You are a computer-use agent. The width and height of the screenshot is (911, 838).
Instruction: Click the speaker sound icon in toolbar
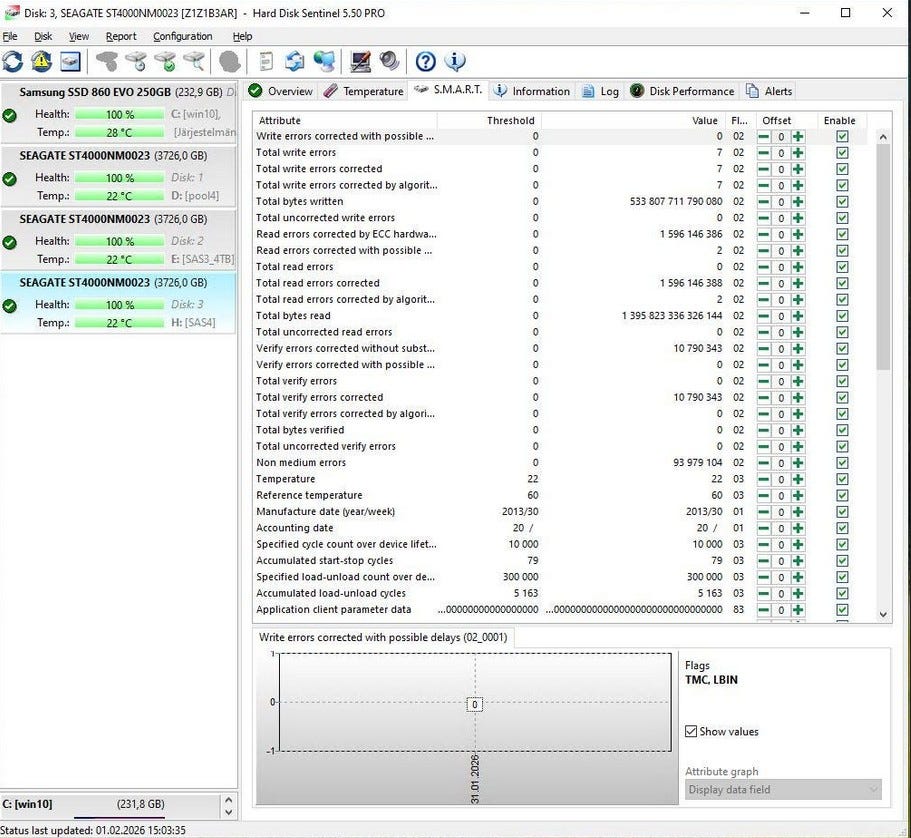tap(389, 62)
